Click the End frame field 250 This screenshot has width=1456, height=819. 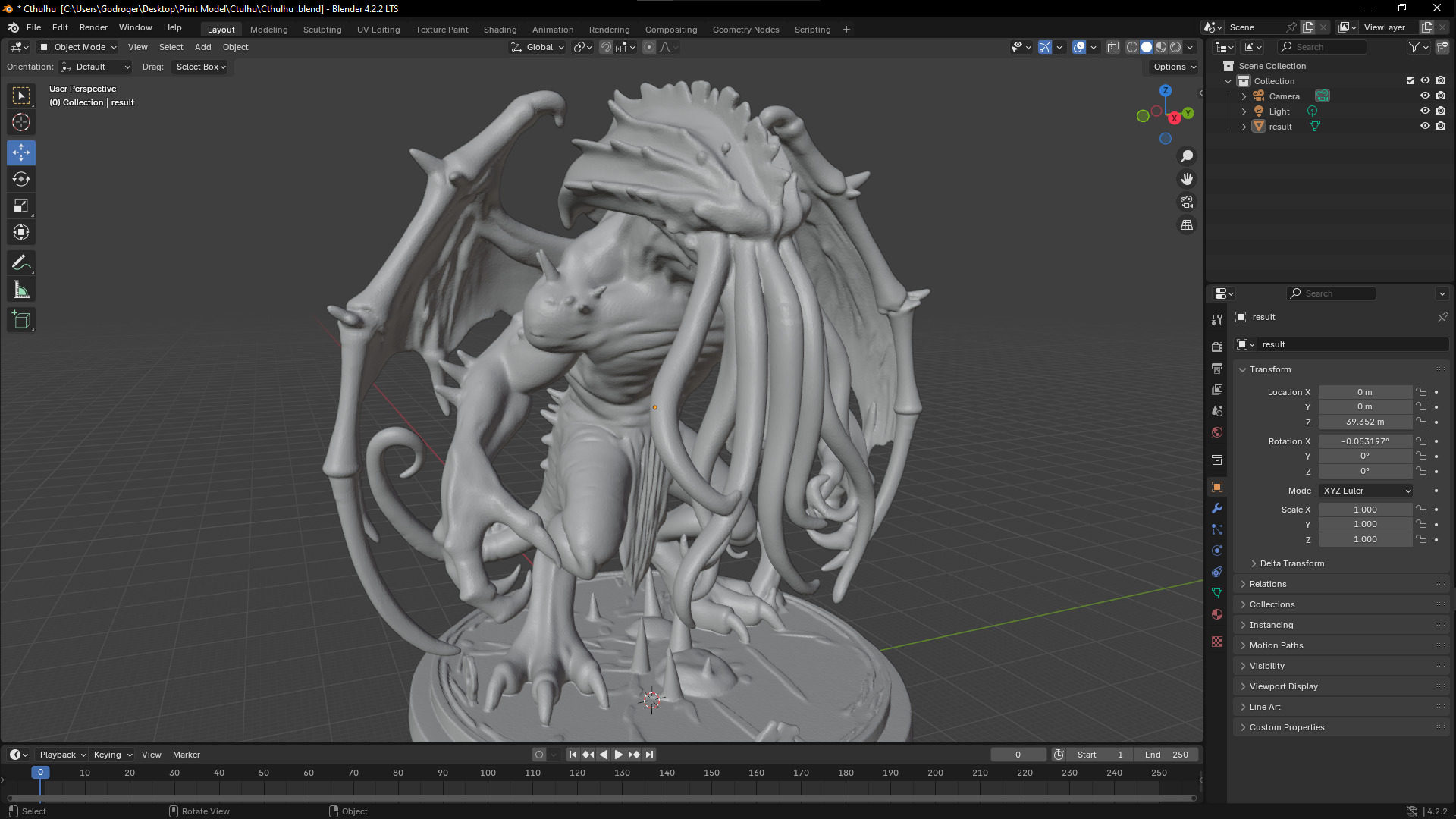coord(1166,755)
